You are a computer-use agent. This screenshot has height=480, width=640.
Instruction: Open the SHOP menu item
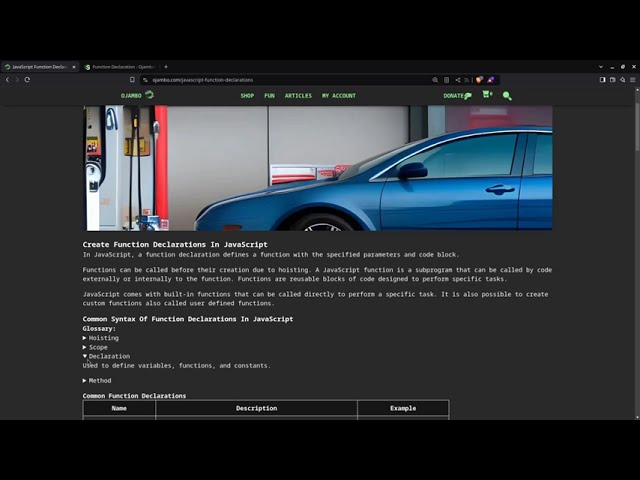(247, 96)
